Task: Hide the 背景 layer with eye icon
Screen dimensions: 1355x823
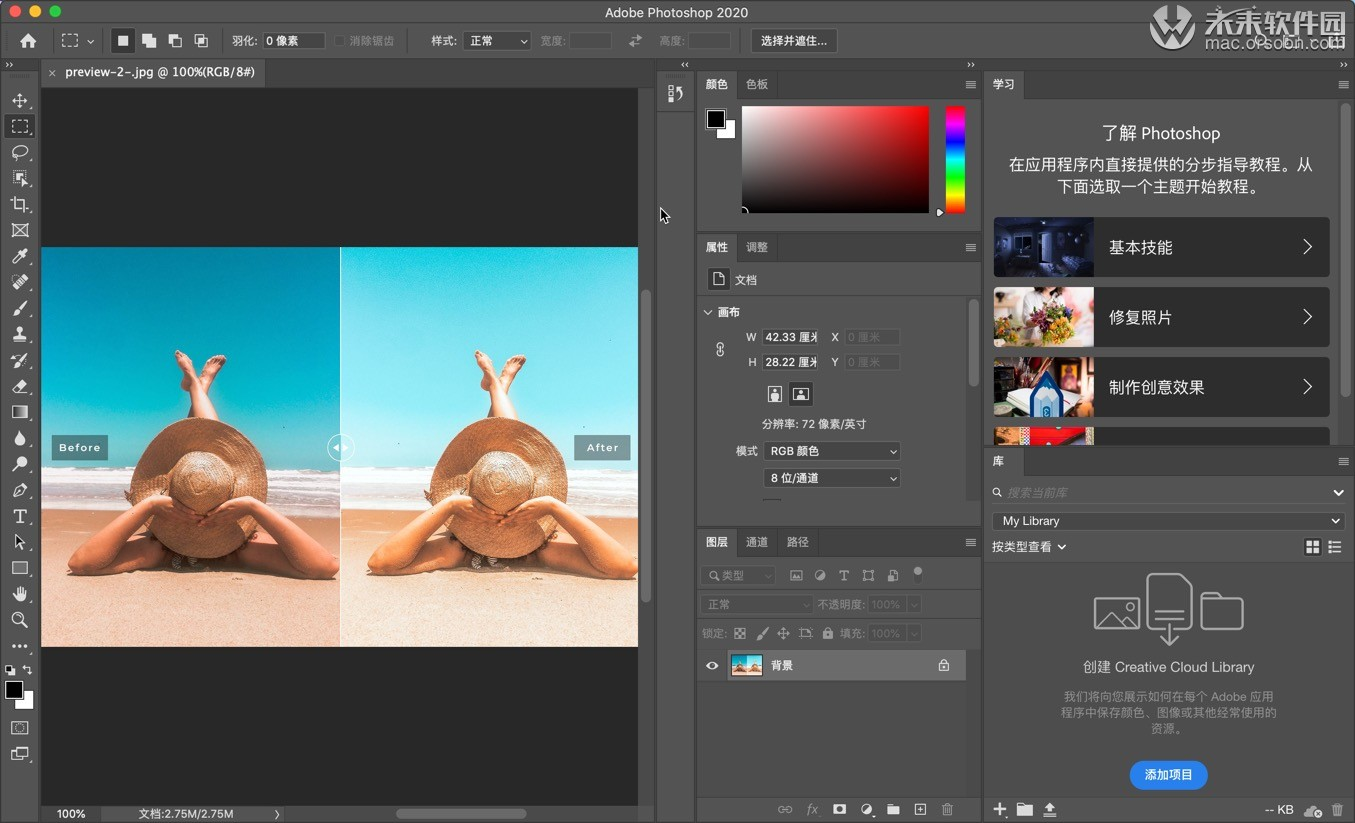Action: click(x=712, y=665)
